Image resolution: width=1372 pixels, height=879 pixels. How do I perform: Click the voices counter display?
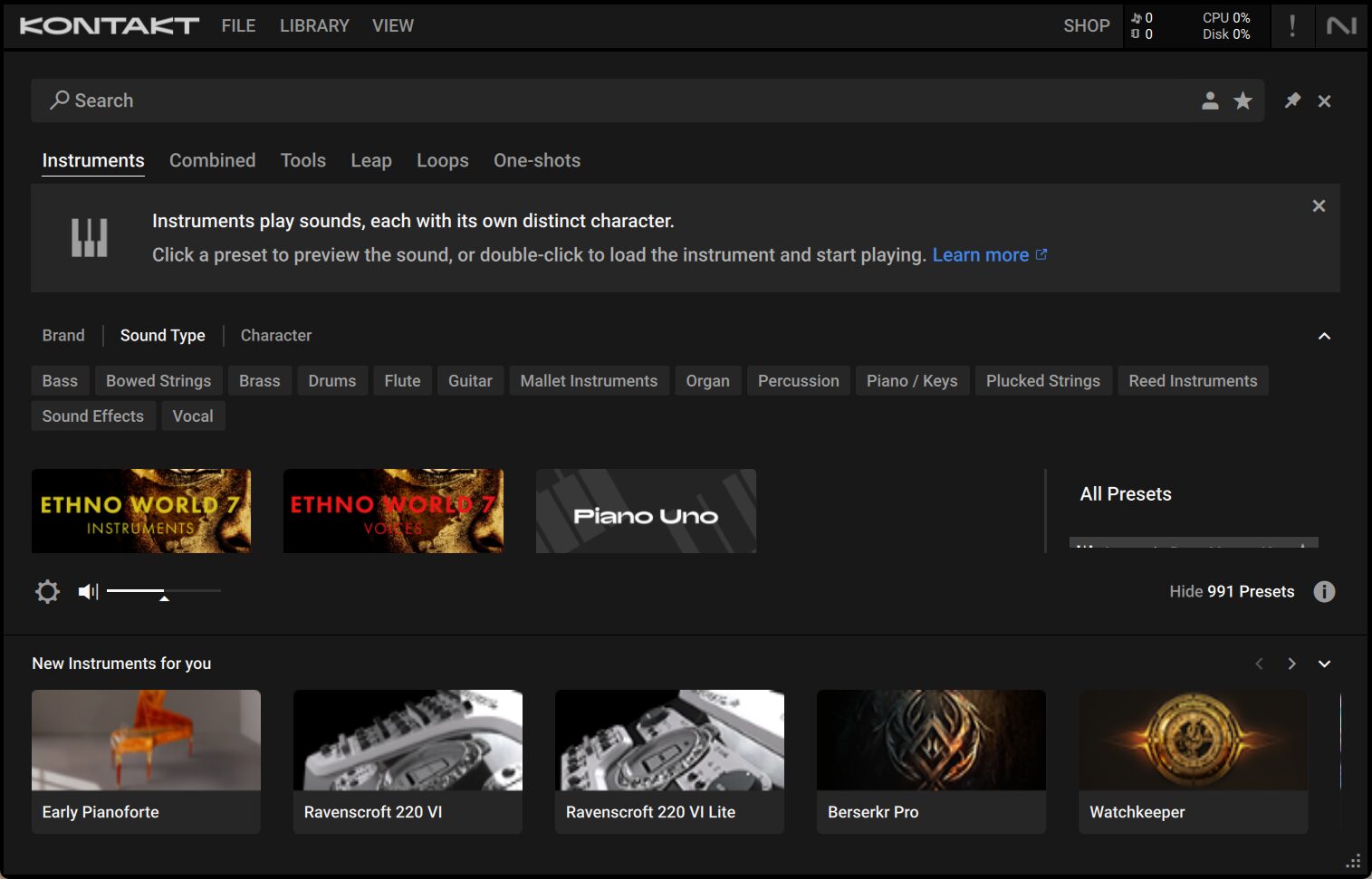(x=1142, y=26)
